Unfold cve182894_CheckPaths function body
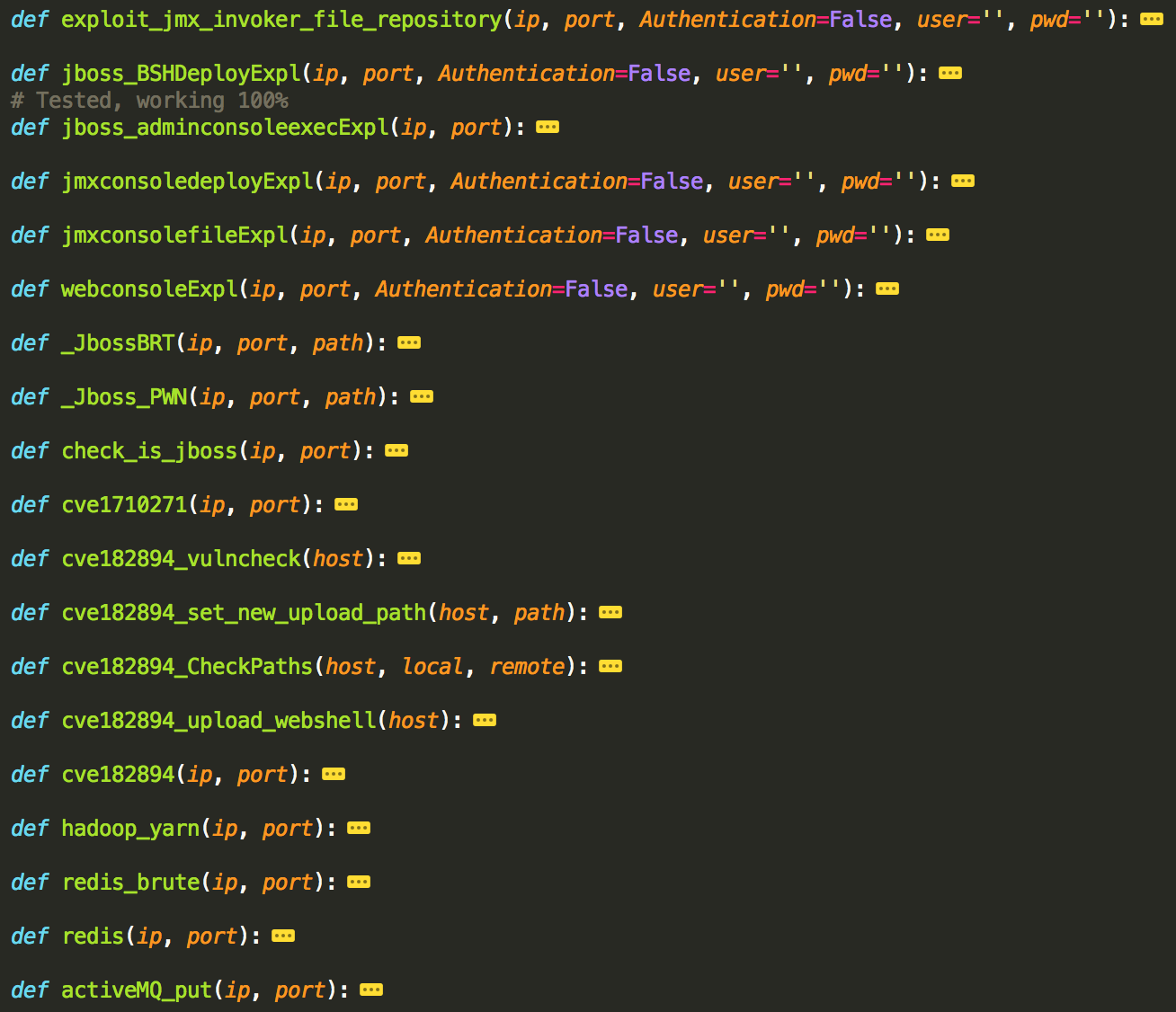This screenshot has height=1012, width=1176. [x=610, y=666]
